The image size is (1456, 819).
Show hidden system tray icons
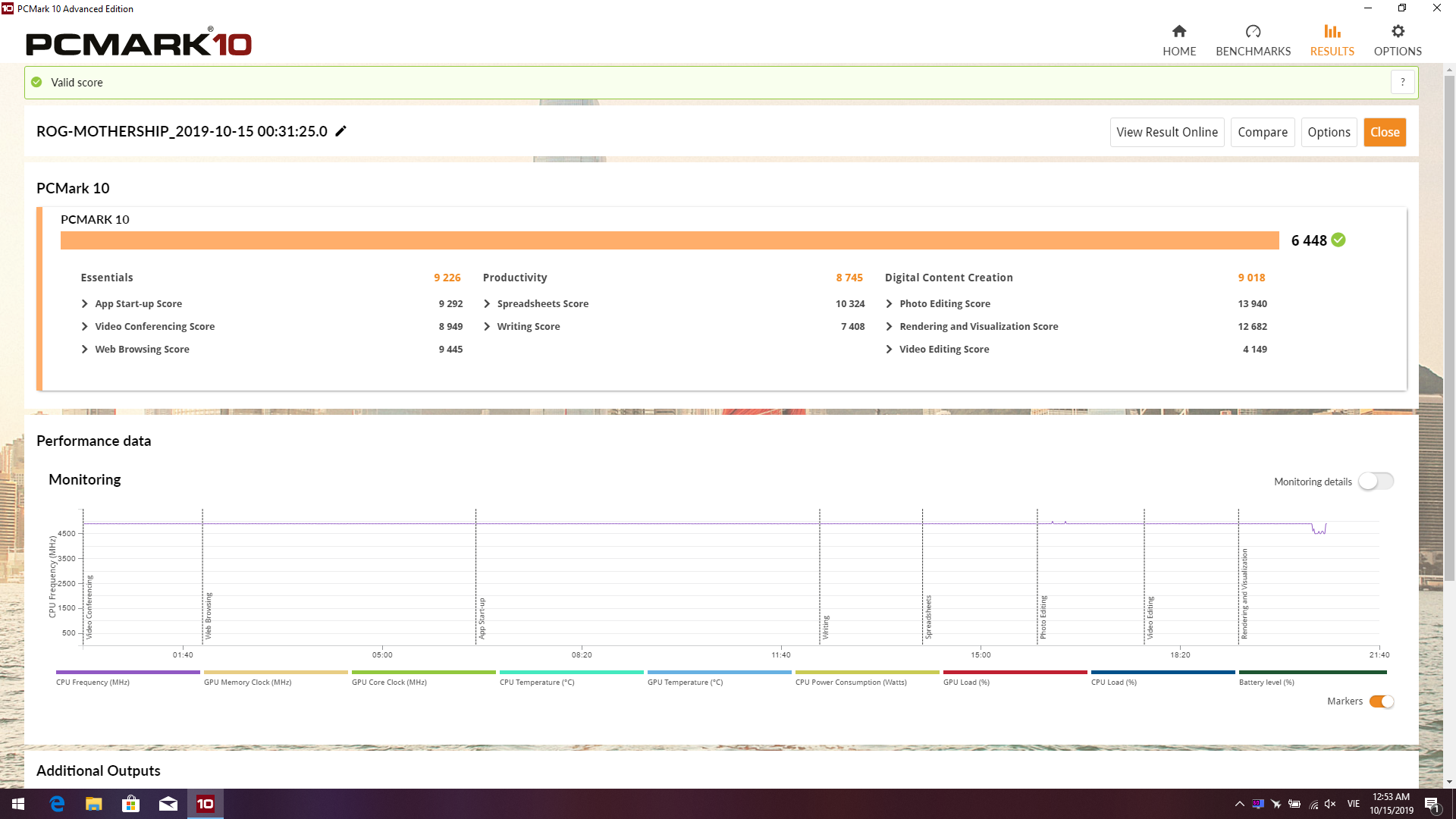pyautogui.click(x=1239, y=804)
